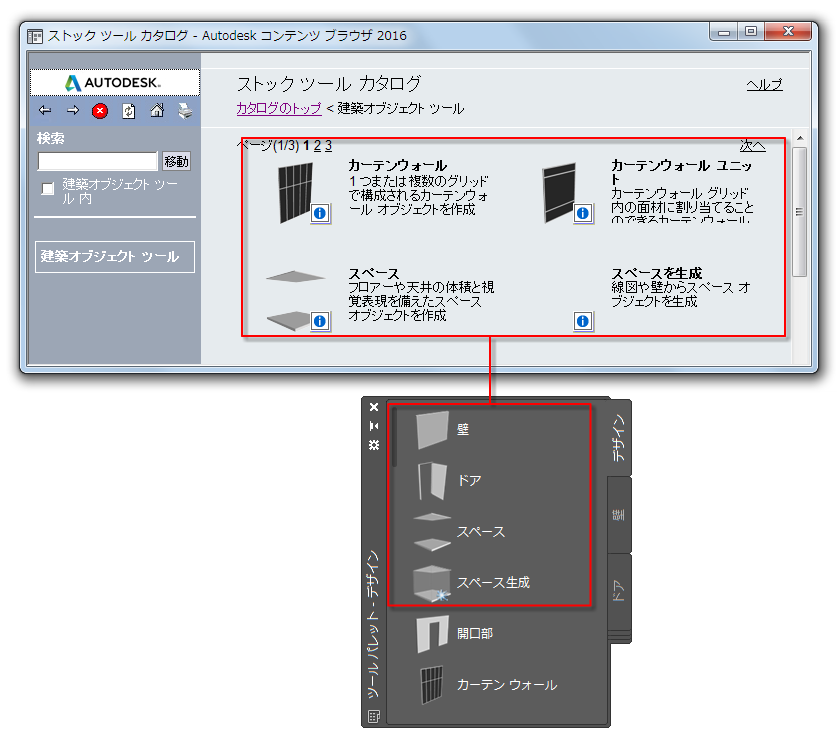Click the 検索 search input field

(98, 161)
